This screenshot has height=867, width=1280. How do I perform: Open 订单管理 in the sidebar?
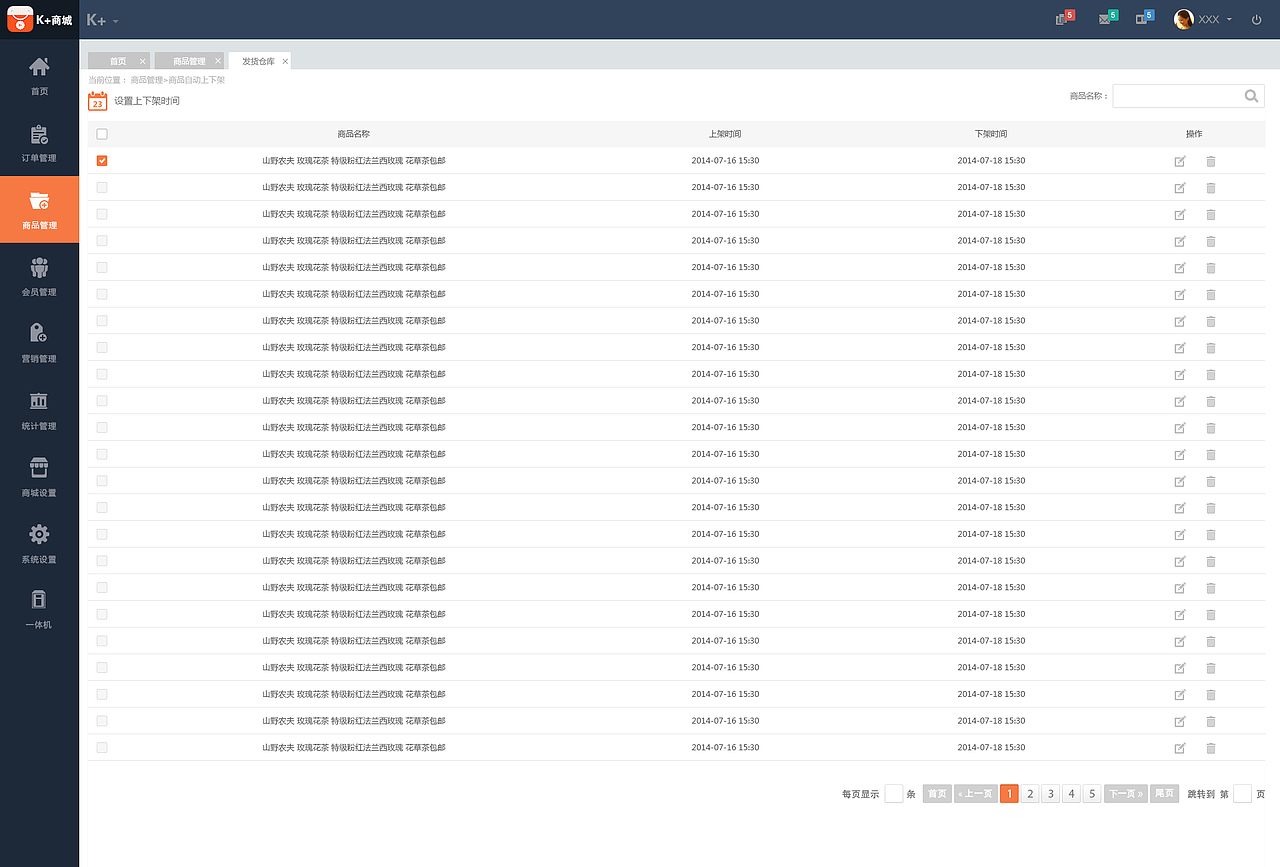coord(39,143)
